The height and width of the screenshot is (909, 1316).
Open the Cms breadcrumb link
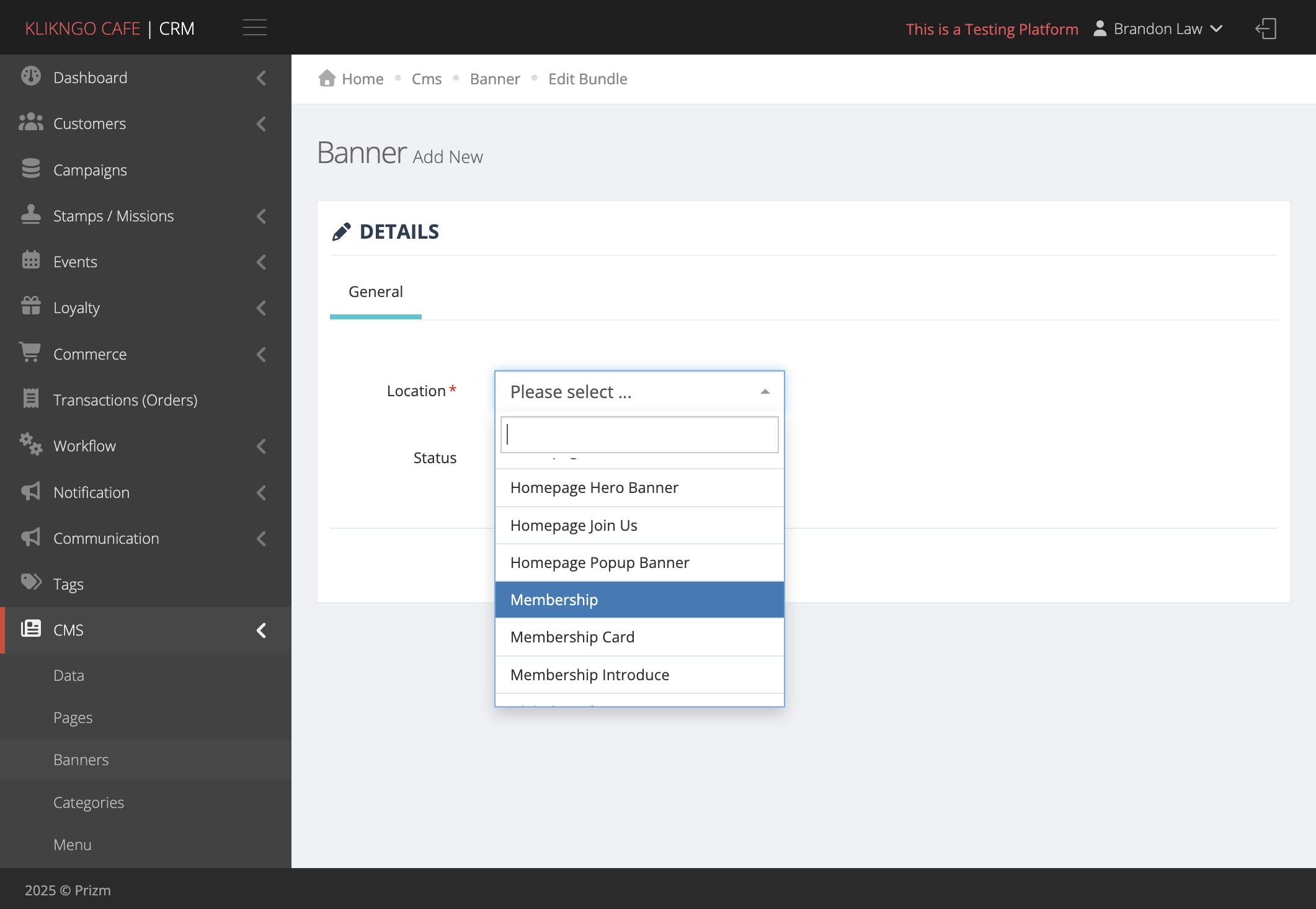(427, 79)
